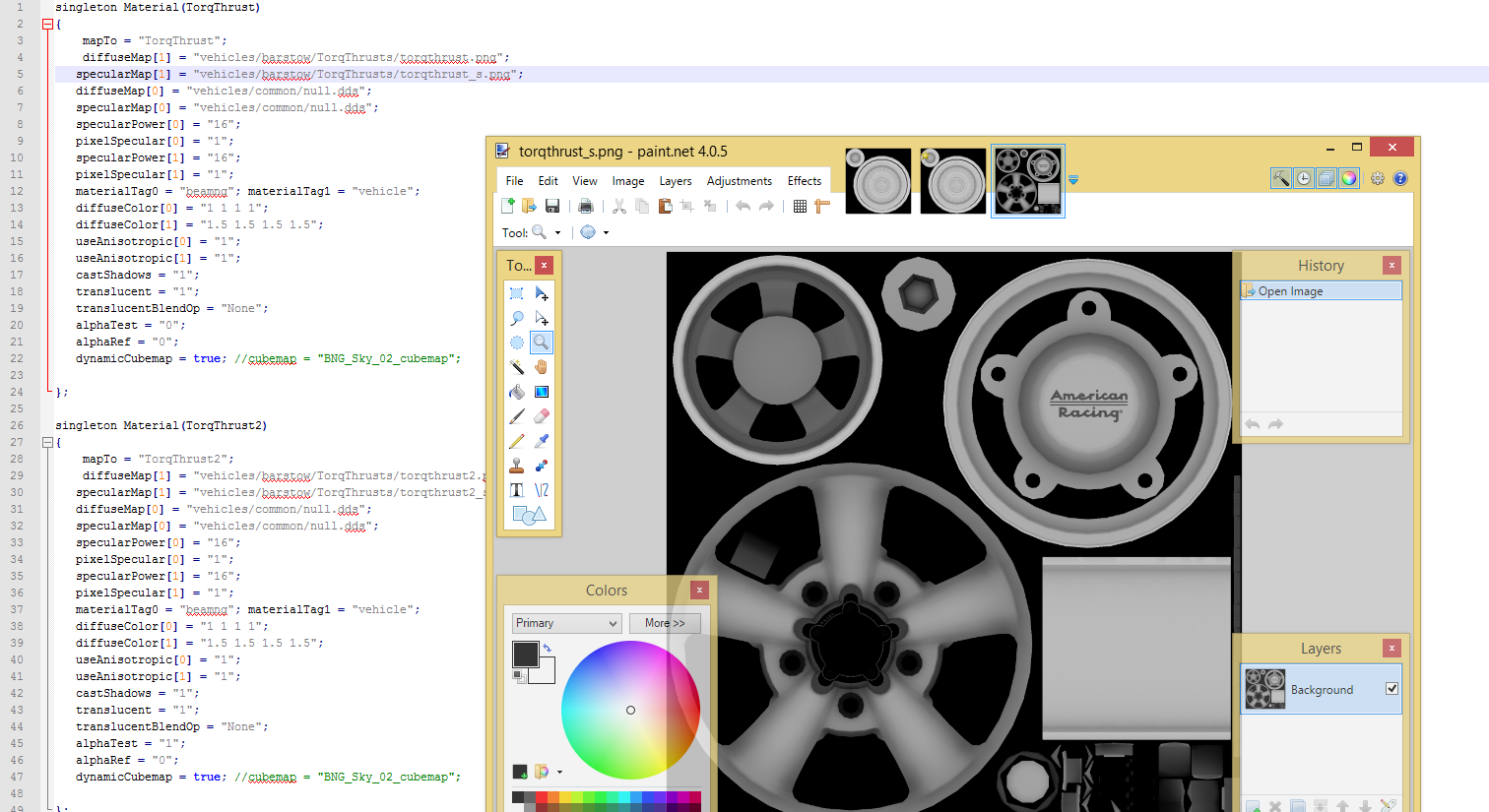Viewport: 1489px width, 812px height.
Task: Select the Rectangle Select tool
Action: [516, 293]
